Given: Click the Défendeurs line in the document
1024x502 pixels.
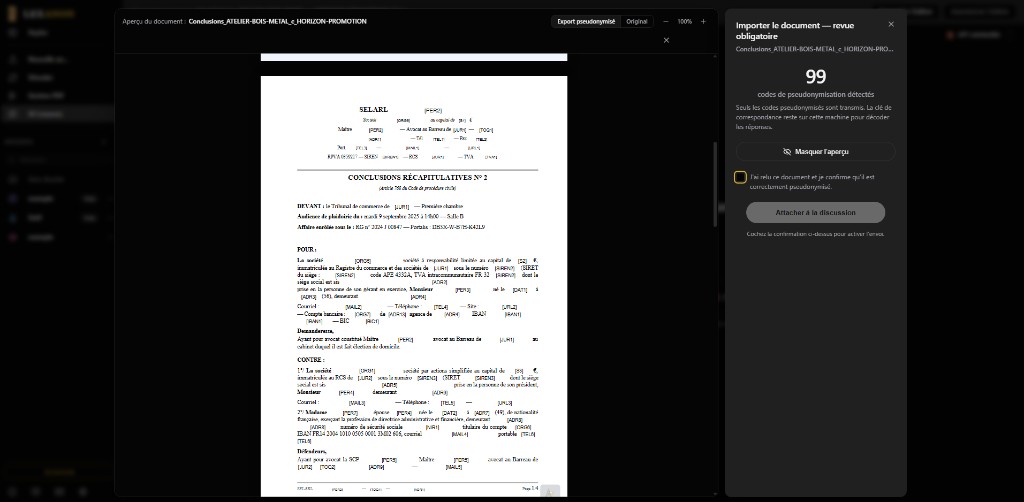Looking at the screenshot, I should [312, 452].
